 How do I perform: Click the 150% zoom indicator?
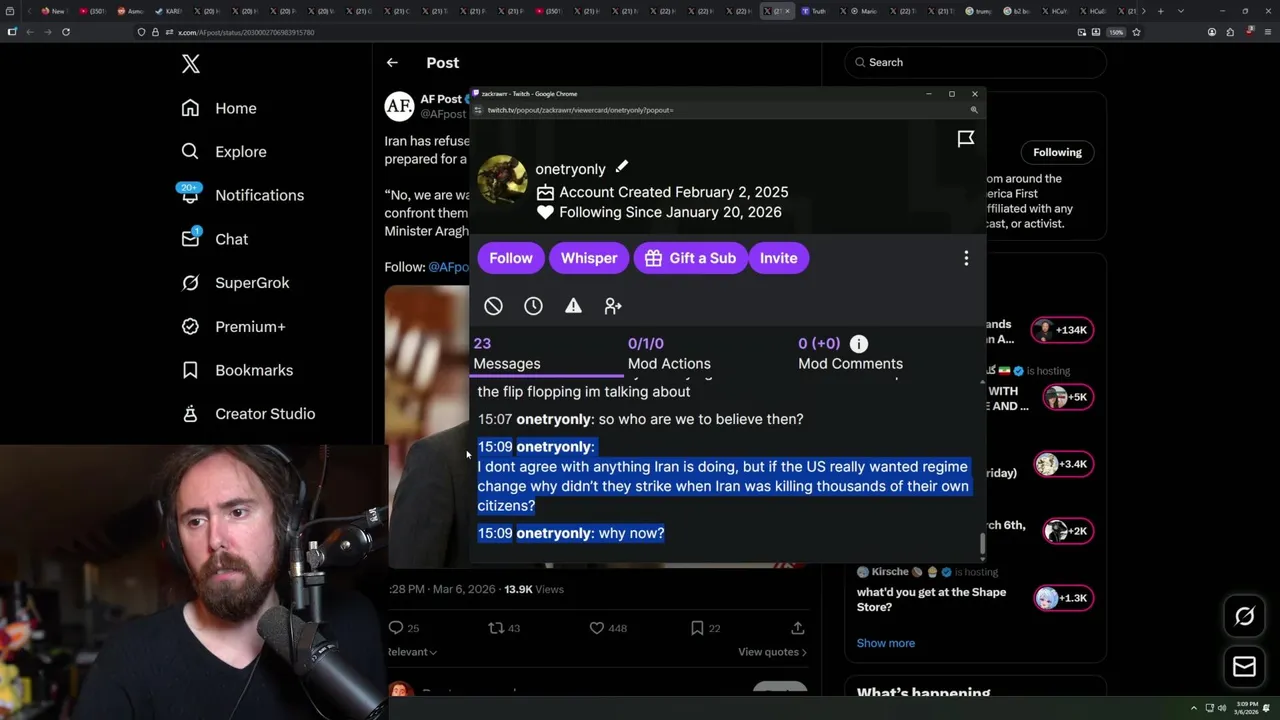1116,32
